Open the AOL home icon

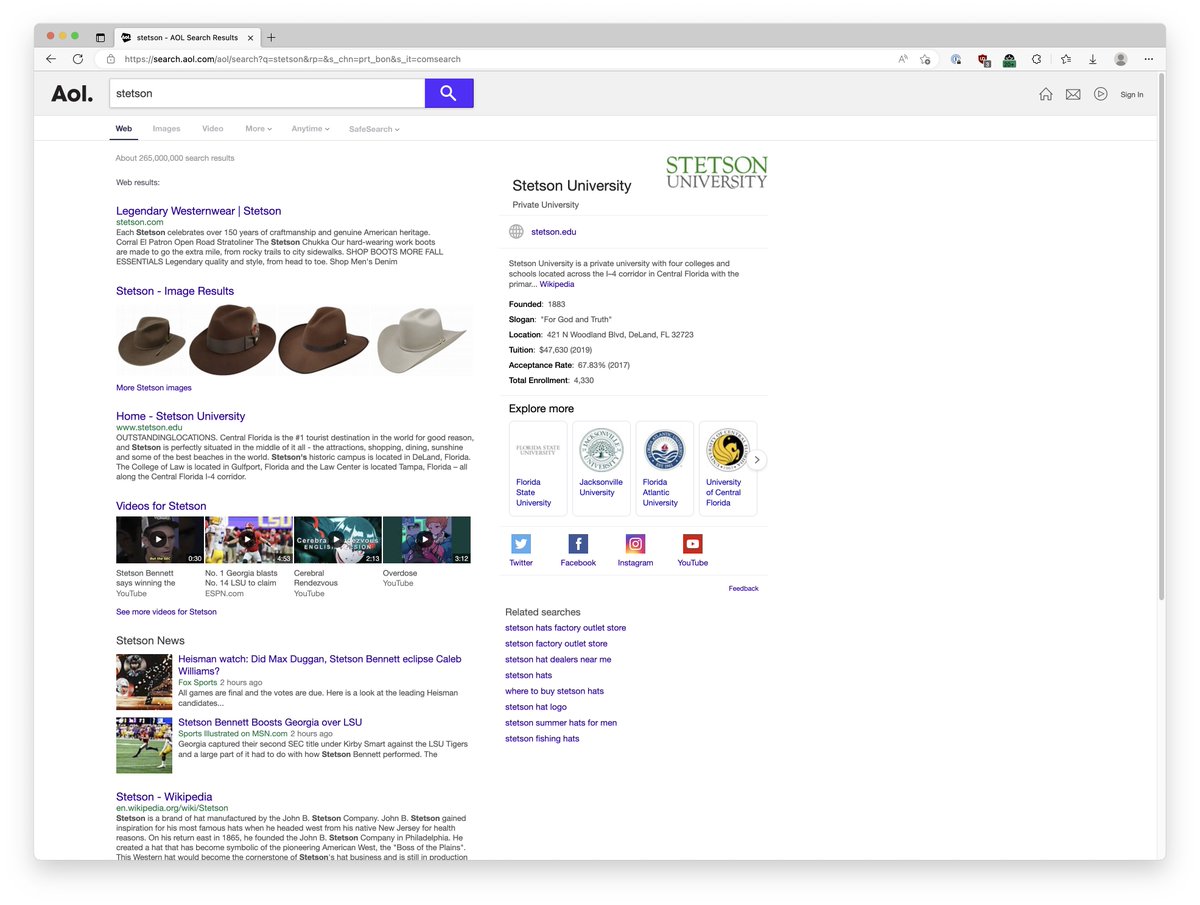pos(1045,94)
